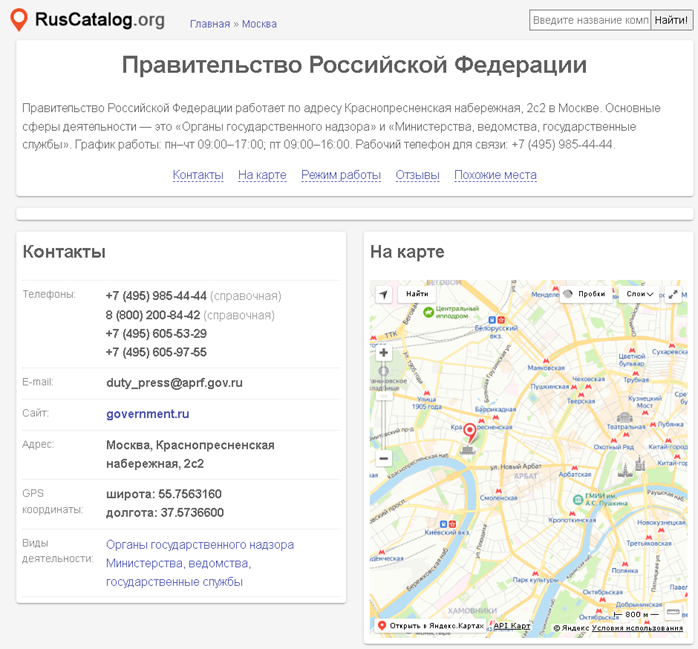
Task: Open API Карт link
Action: [x=512, y=625]
